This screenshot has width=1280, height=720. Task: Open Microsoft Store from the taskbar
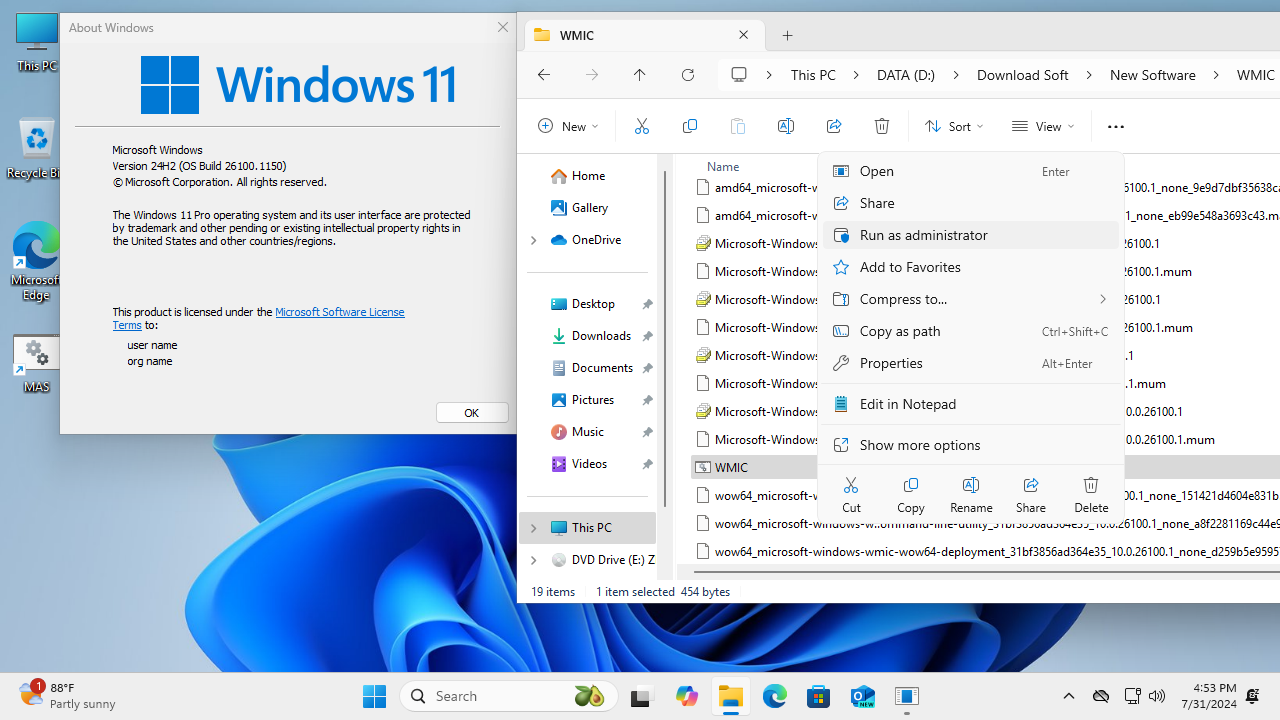(819, 696)
